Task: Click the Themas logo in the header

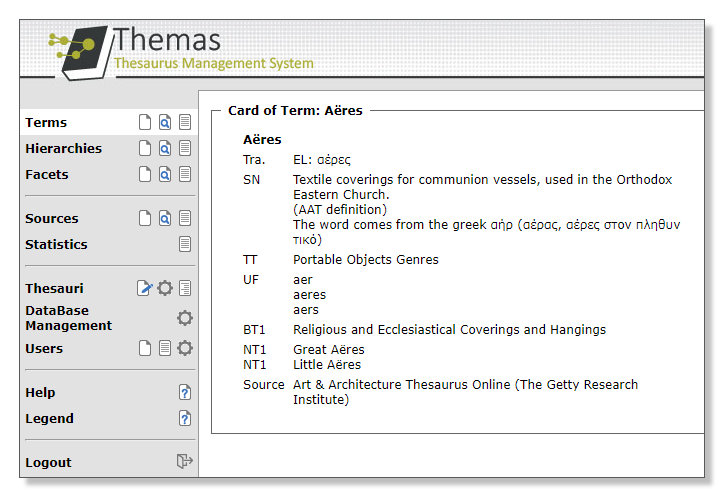Action: pos(180,50)
